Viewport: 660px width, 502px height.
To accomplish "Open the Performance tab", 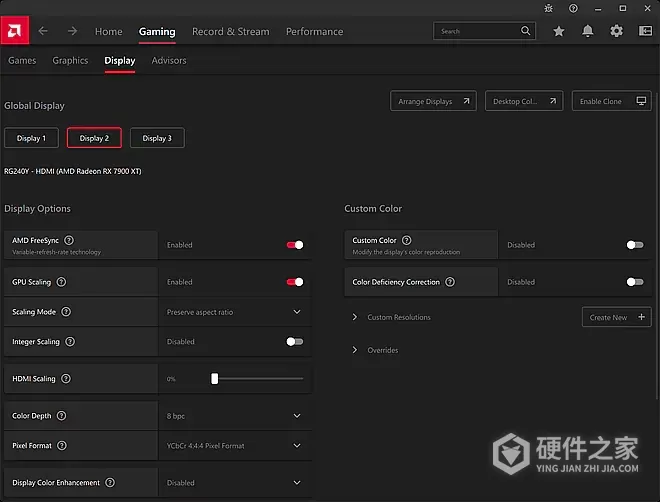I will pyautogui.click(x=314, y=32).
